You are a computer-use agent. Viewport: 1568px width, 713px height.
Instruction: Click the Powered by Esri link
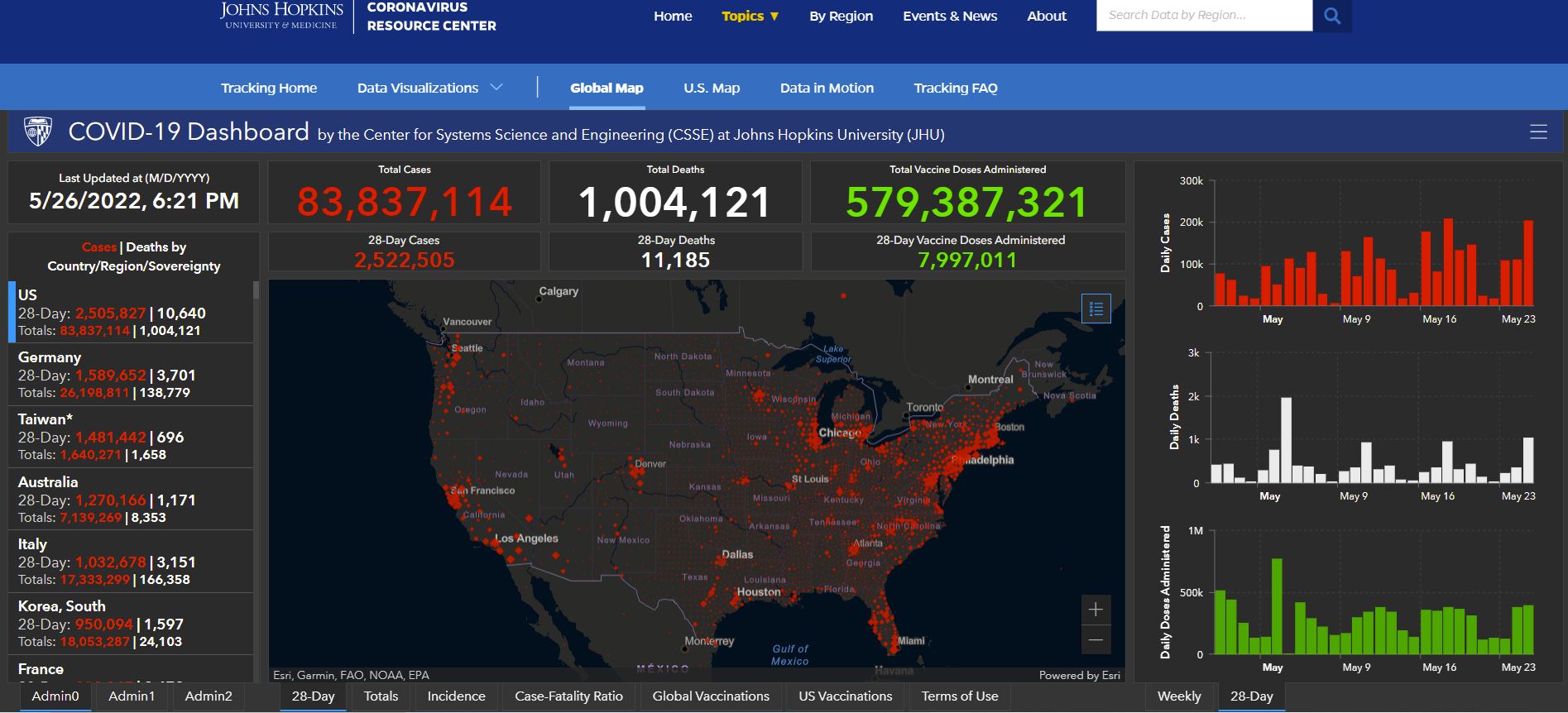1080,675
